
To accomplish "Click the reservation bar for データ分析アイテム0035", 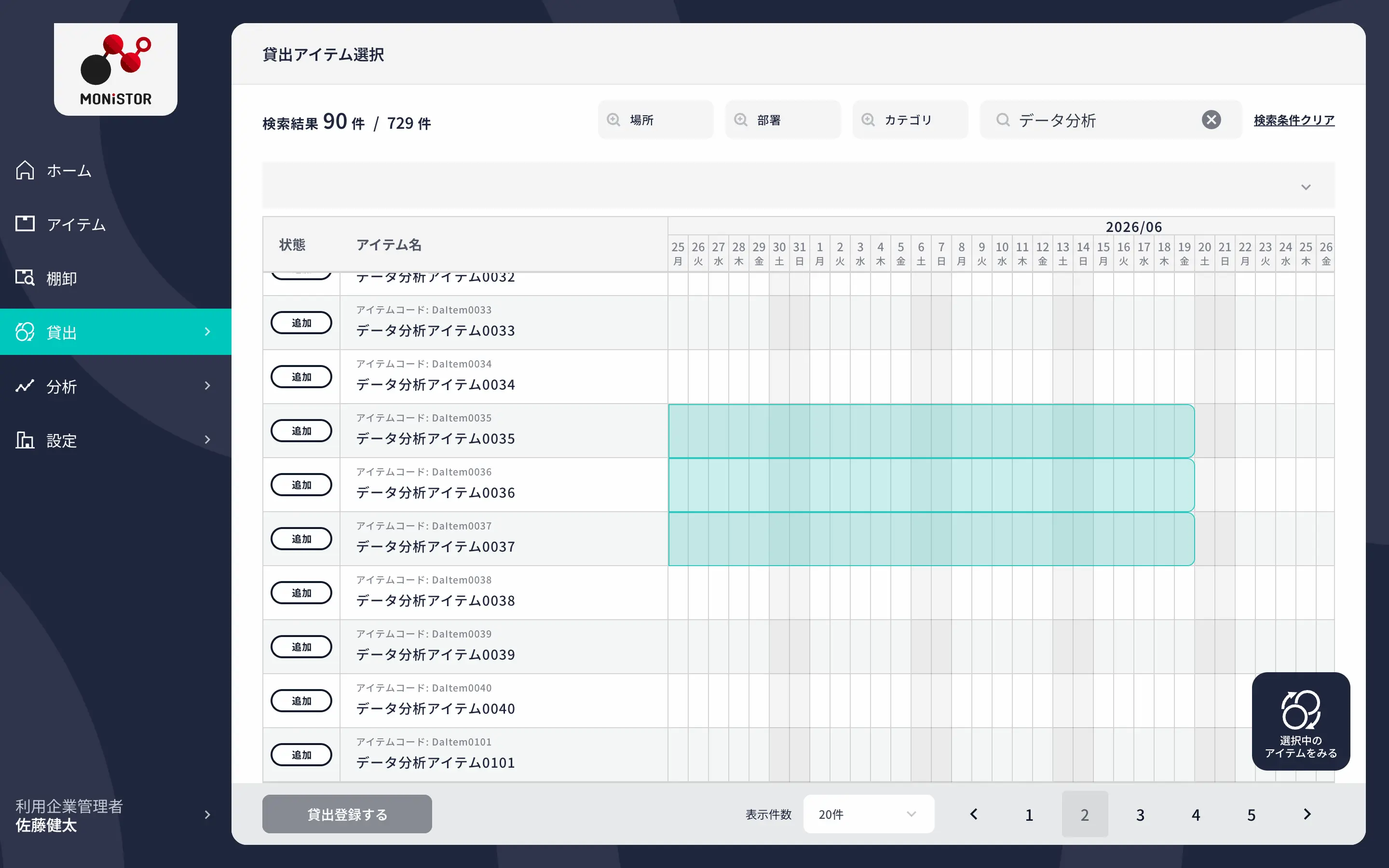I will tap(931, 431).
